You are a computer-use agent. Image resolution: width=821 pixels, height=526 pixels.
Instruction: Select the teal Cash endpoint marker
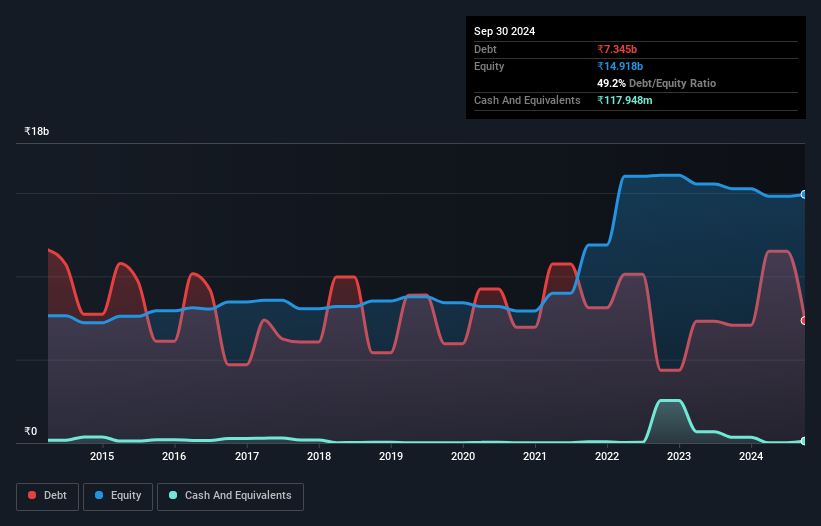click(804, 441)
